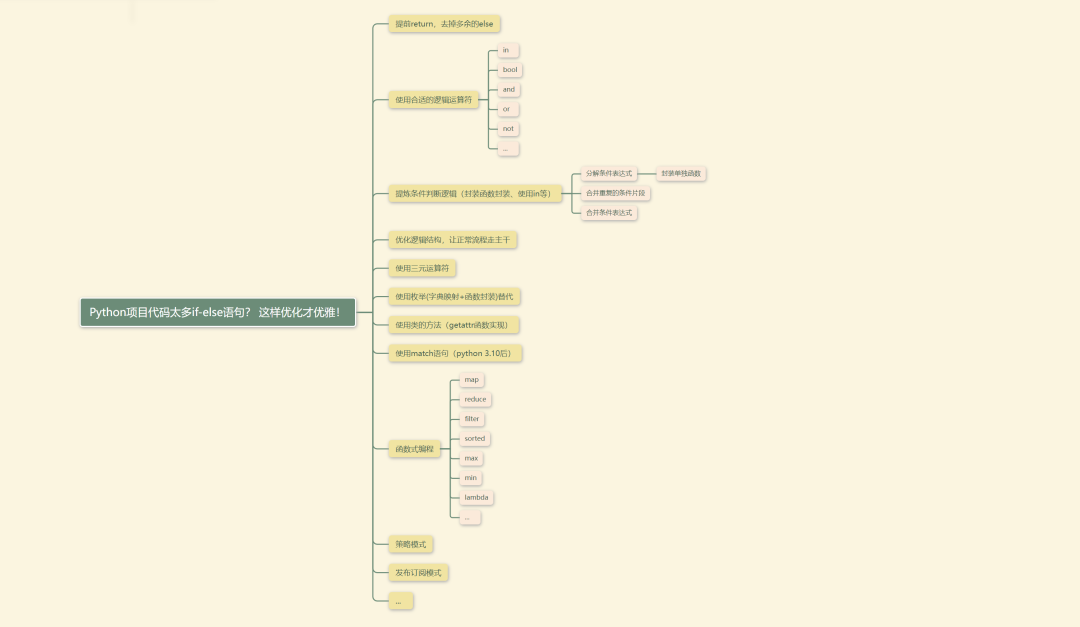Screen dimensions: 1080x627
Task: Select the '封装单独函数' leaf node
Action: click(x=682, y=174)
